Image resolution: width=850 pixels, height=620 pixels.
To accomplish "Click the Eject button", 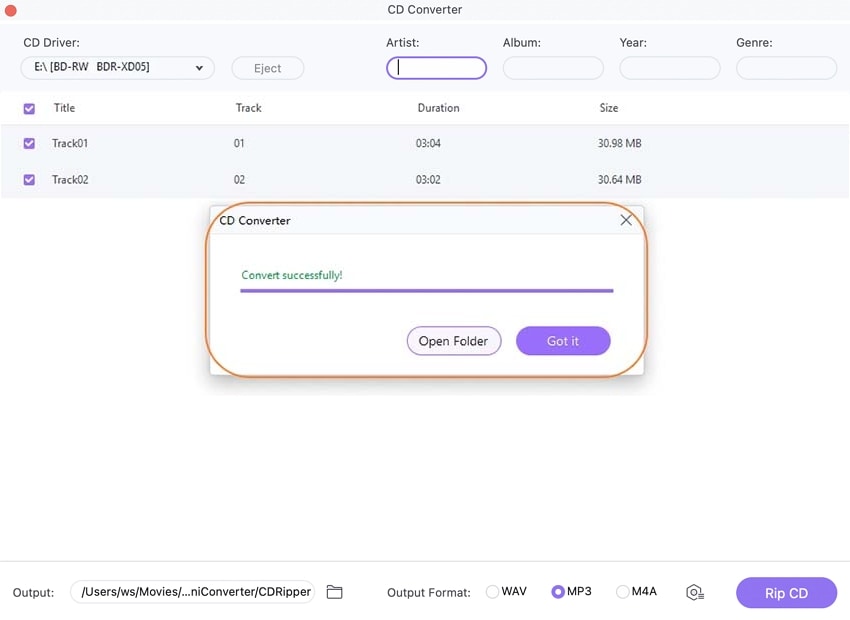I will (268, 68).
